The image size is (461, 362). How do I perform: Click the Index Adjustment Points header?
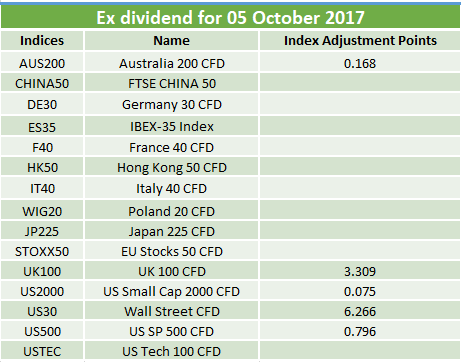pos(360,41)
